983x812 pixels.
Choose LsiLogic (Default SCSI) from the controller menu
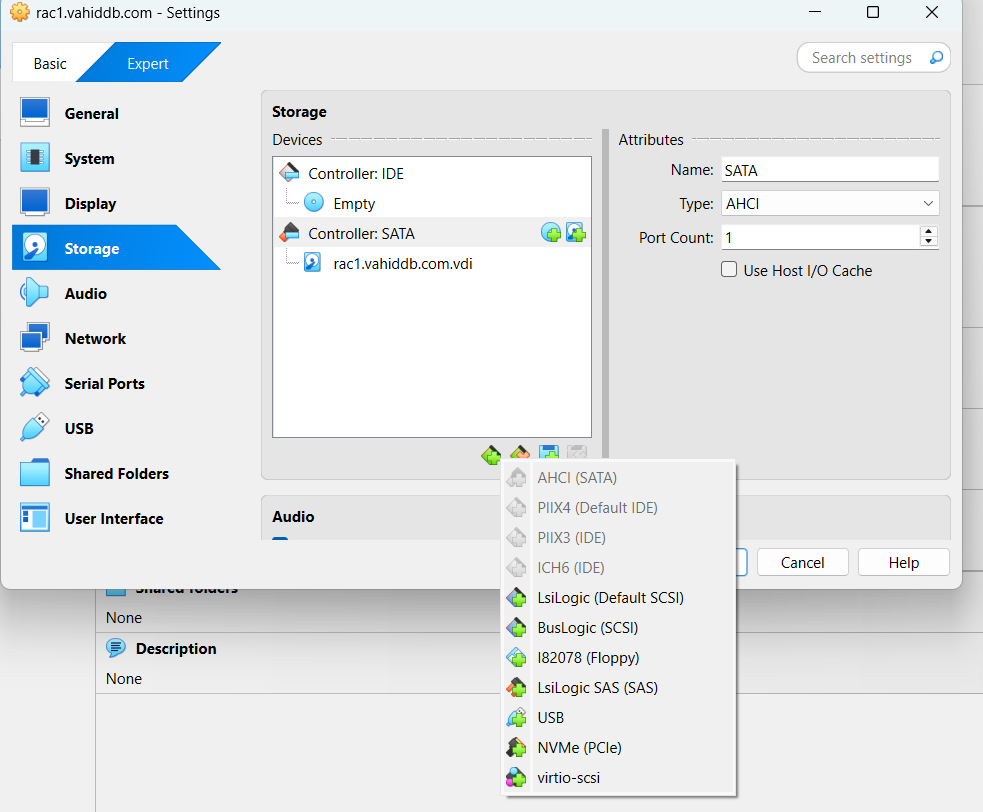tap(610, 598)
